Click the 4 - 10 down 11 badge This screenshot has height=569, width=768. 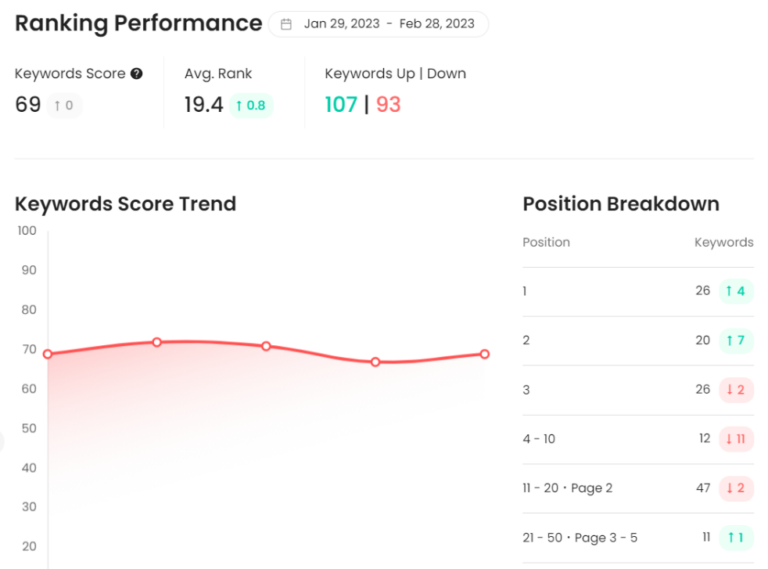736,439
